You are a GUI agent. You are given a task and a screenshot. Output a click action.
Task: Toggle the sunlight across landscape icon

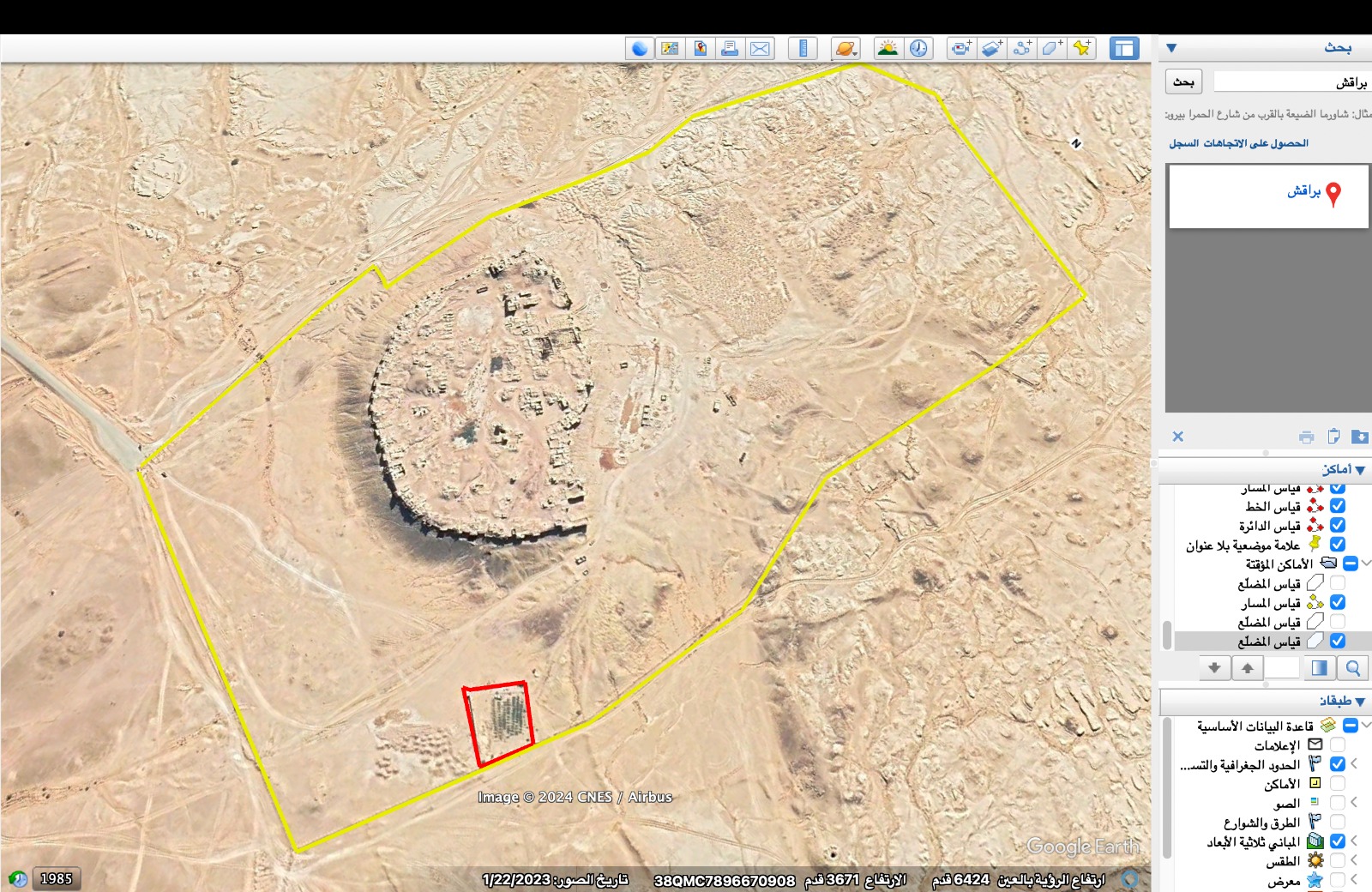pyautogui.click(x=888, y=48)
